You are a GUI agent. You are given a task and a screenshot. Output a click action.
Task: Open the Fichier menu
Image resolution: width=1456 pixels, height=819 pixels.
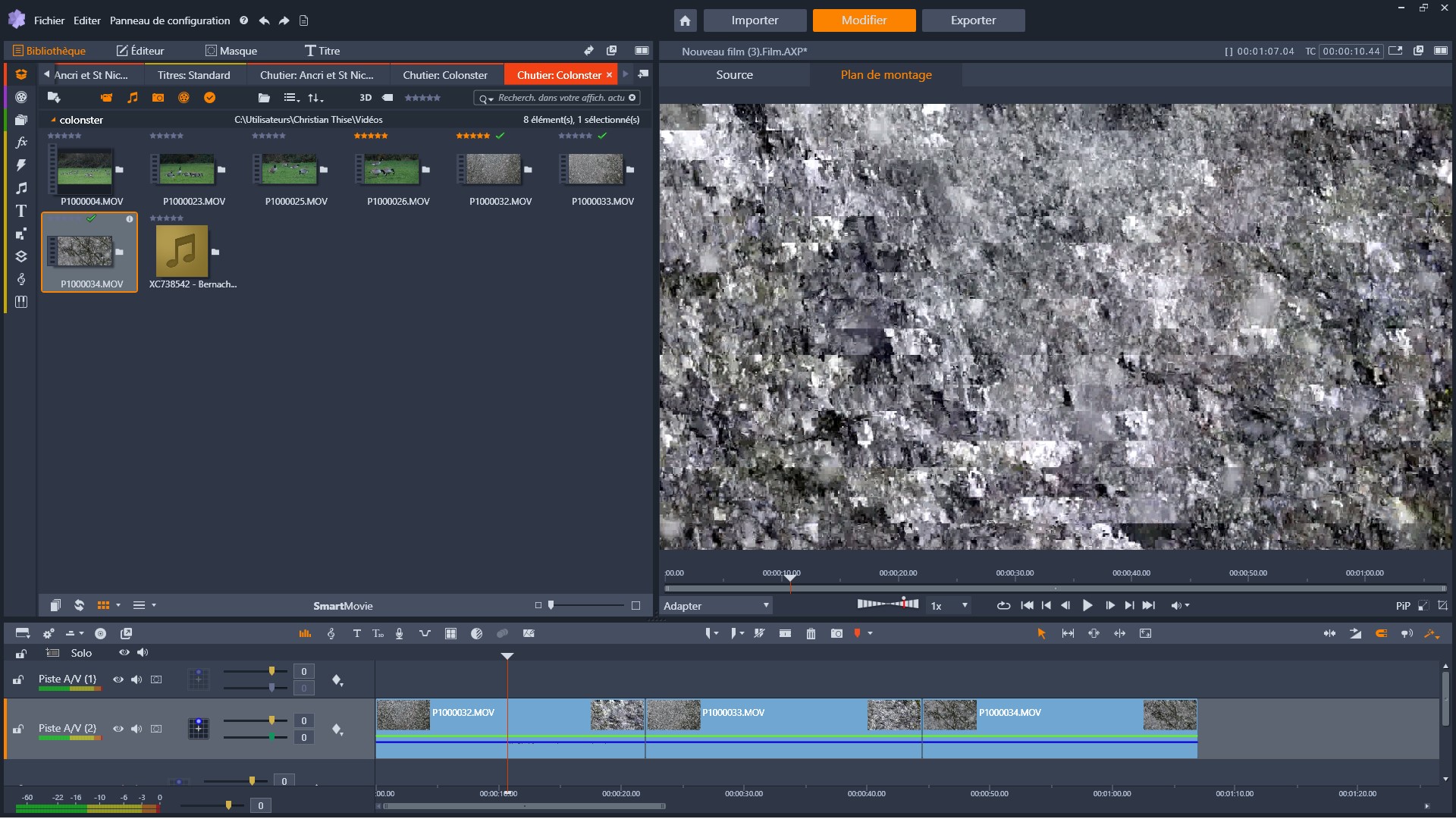click(x=49, y=20)
